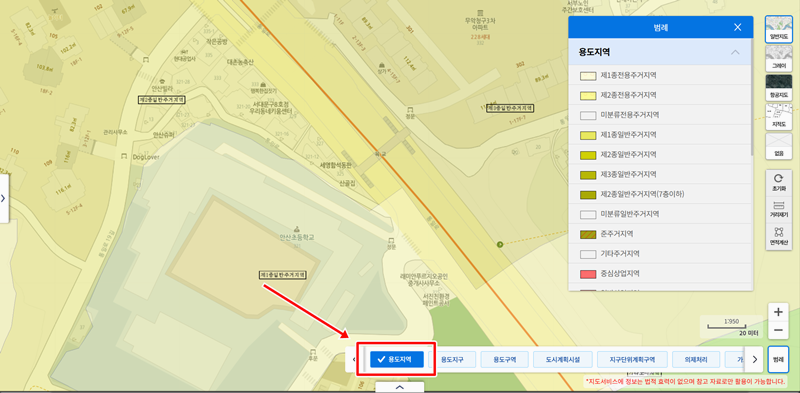800x393 pixels.
Task: Switch base map to 그레이
Action: coord(779,58)
